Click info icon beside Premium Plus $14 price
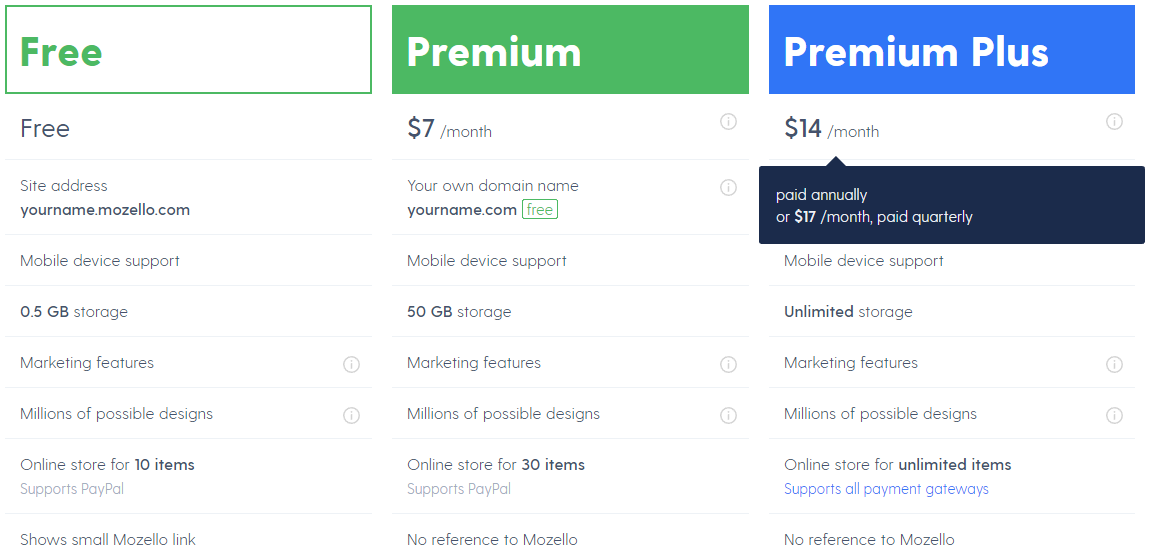 coord(1114,122)
